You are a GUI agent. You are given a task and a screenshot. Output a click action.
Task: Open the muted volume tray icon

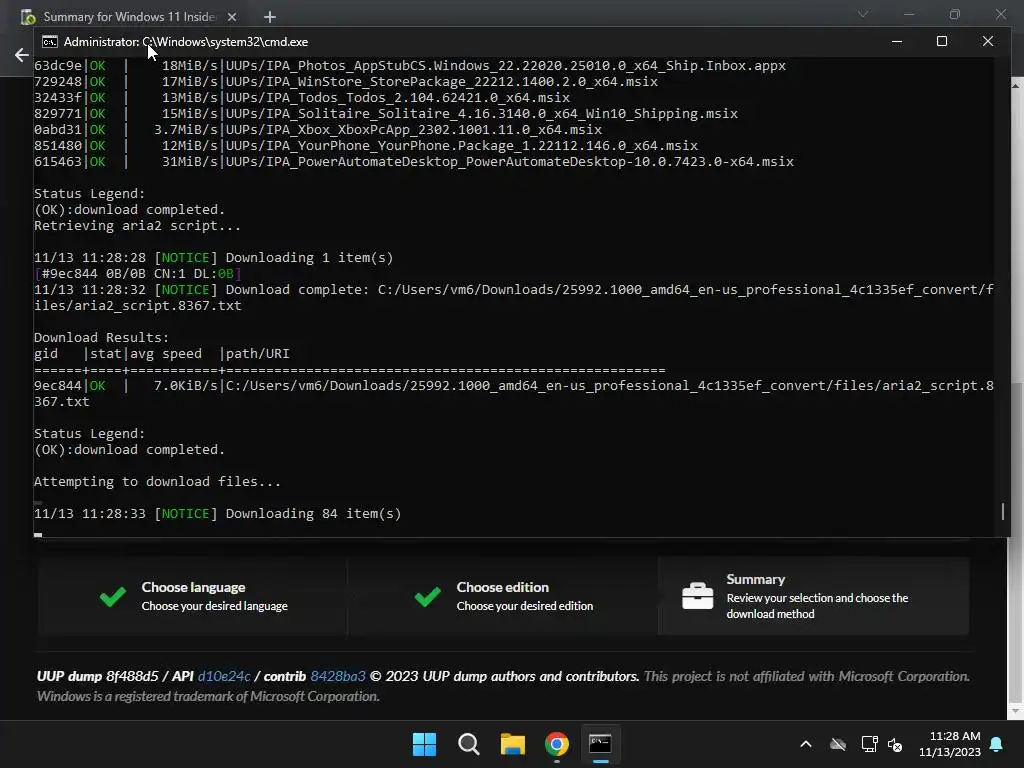point(895,744)
